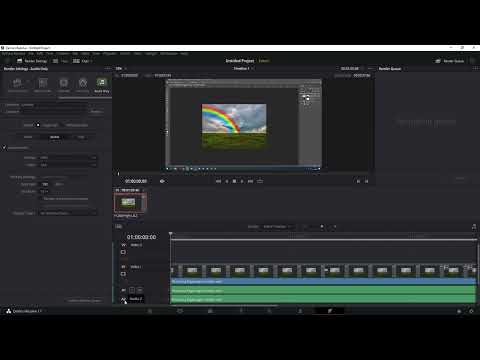Open the Bit Depth dropdown

(x=45, y=191)
